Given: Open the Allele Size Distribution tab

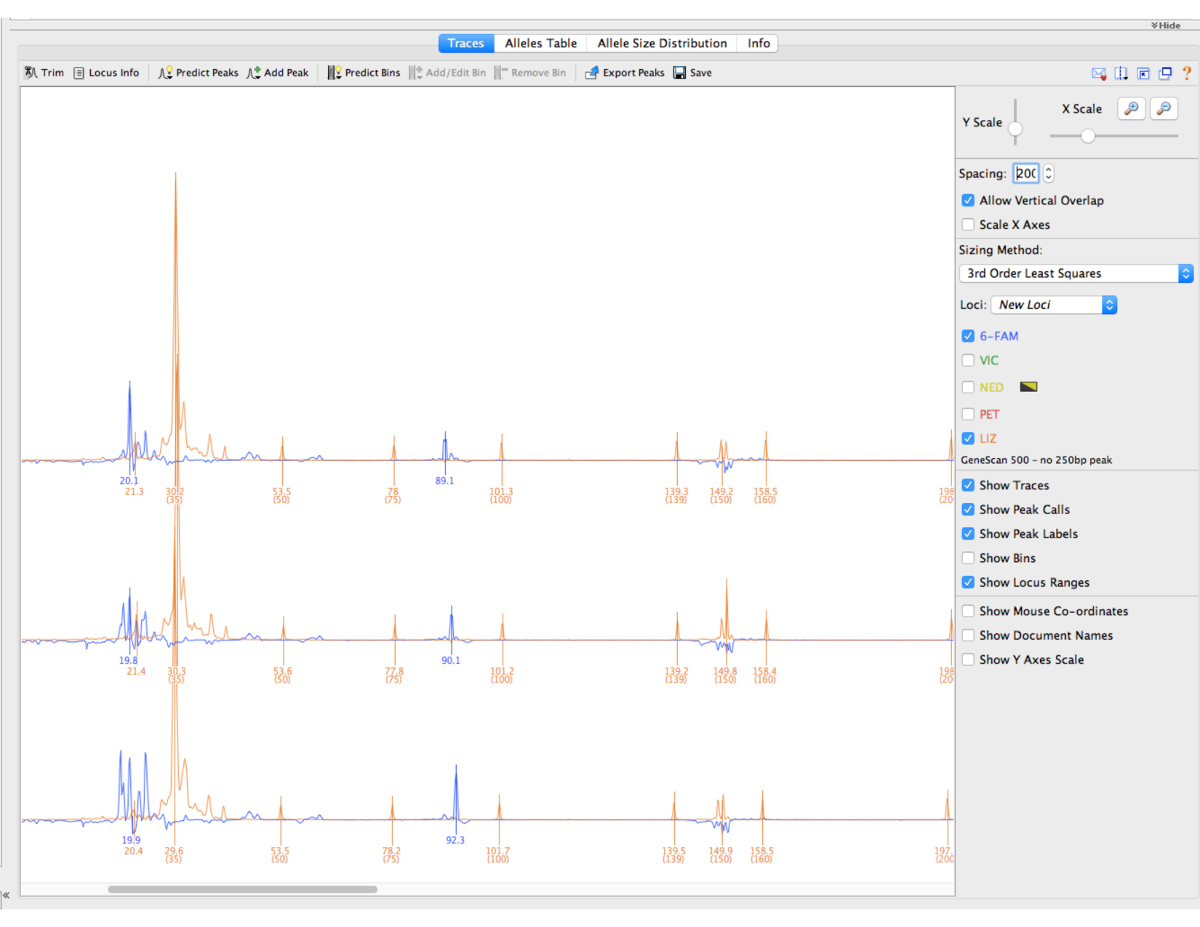Looking at the screenshot, I should click(662, 43).
